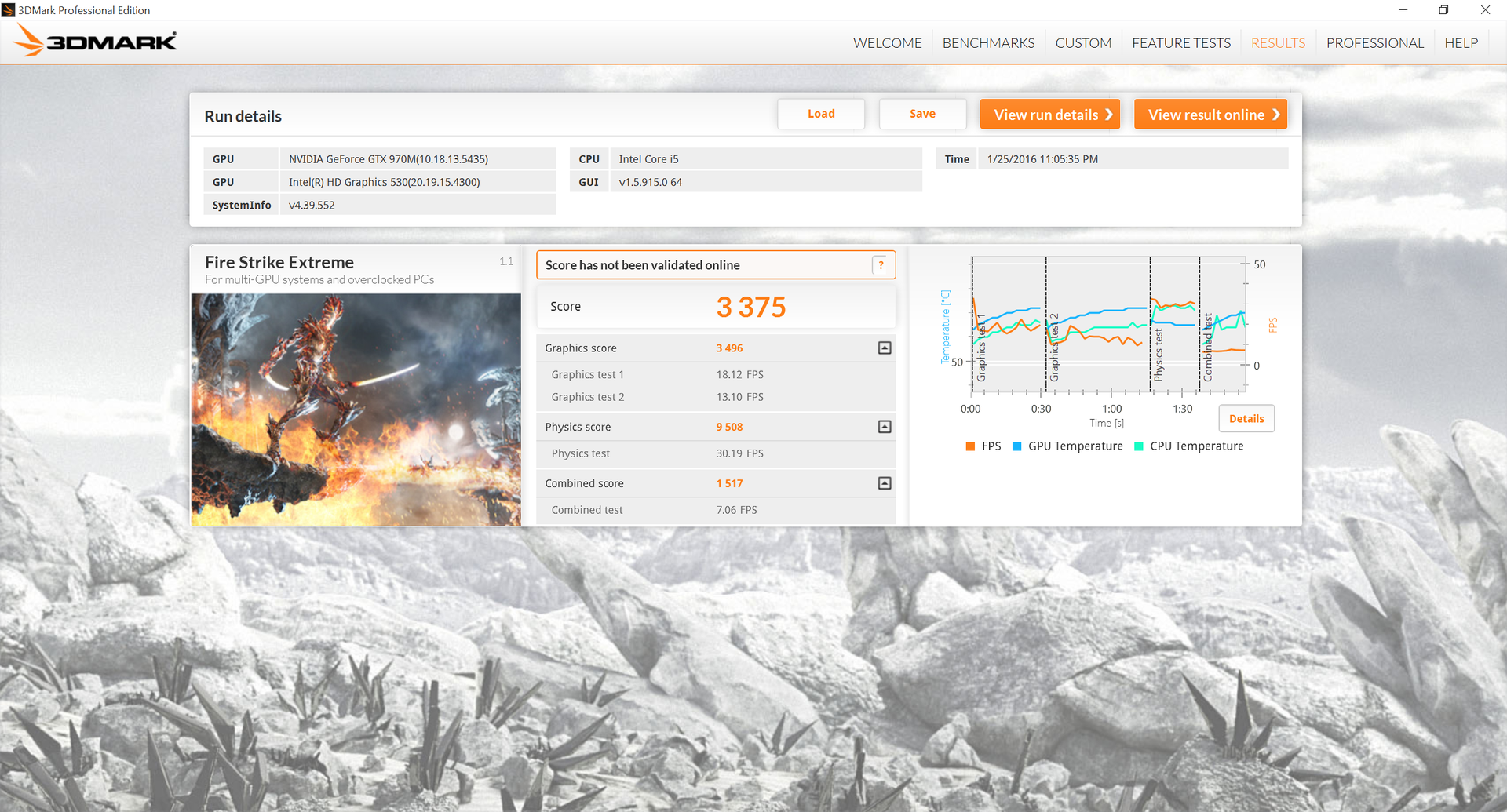Click the question mark validation help icon

point(881,265)
